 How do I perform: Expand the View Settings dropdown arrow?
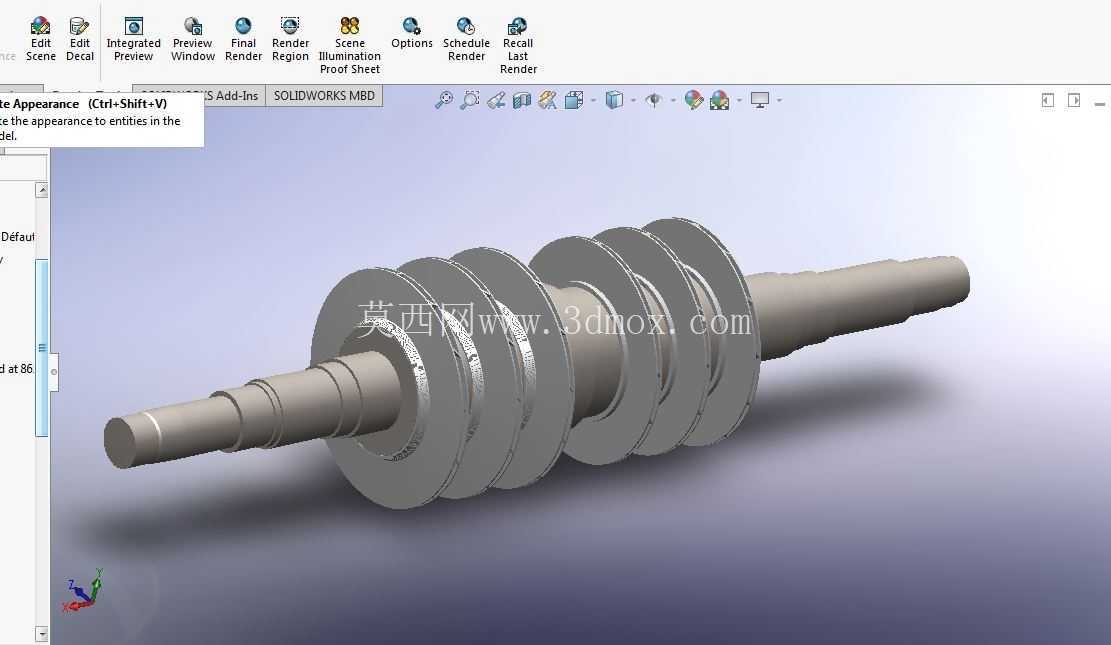(779, 100)
